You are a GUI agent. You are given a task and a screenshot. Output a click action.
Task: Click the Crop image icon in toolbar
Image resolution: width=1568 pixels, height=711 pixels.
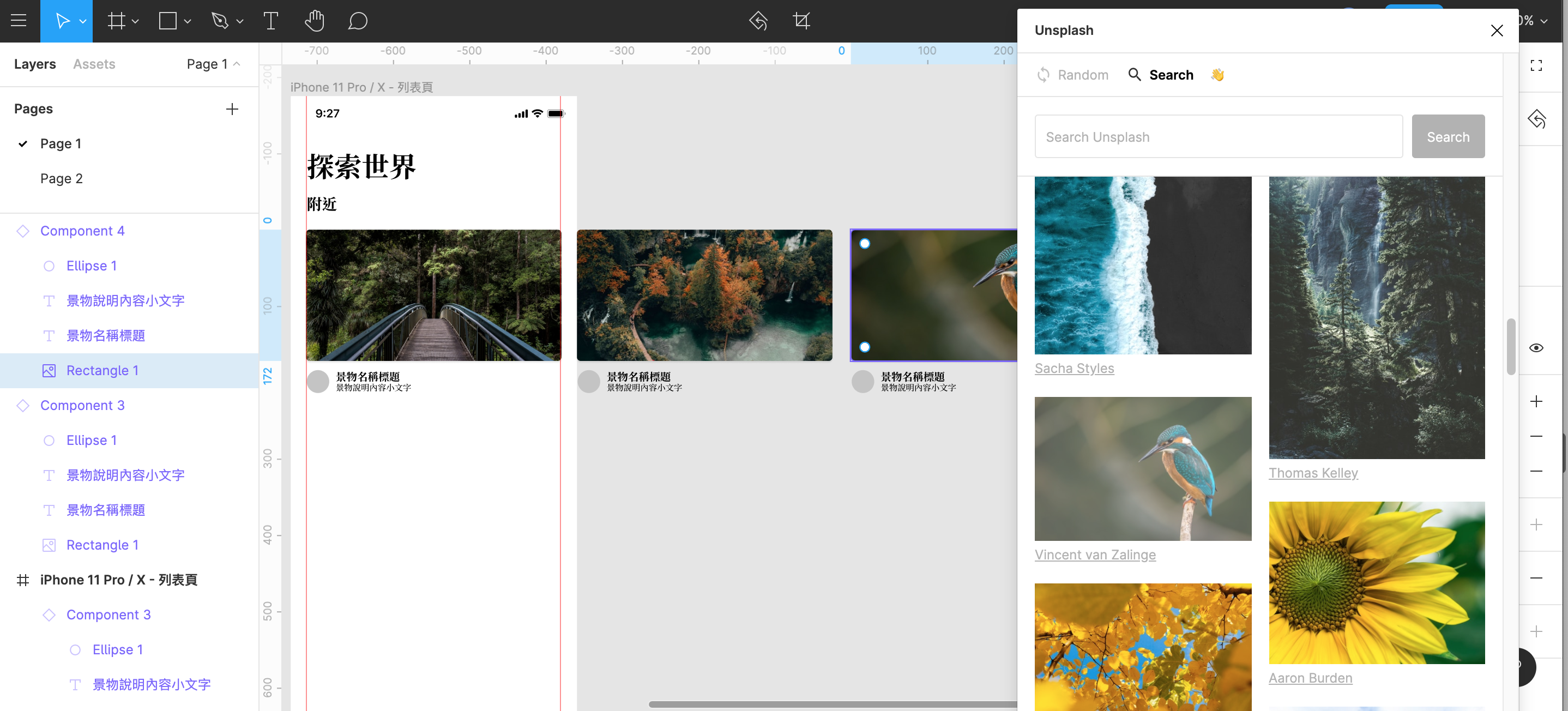[801, 21]
